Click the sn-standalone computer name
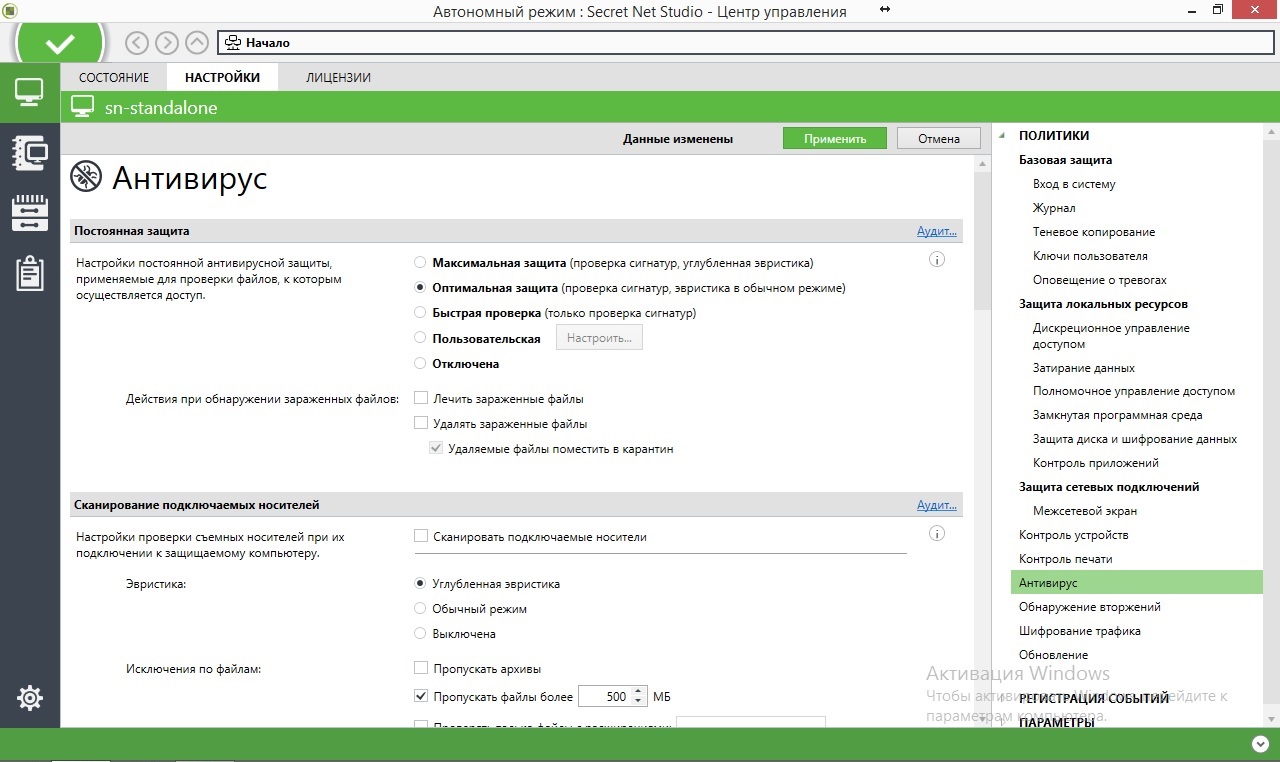The image size is (1280, 762). tap(161, 107)
